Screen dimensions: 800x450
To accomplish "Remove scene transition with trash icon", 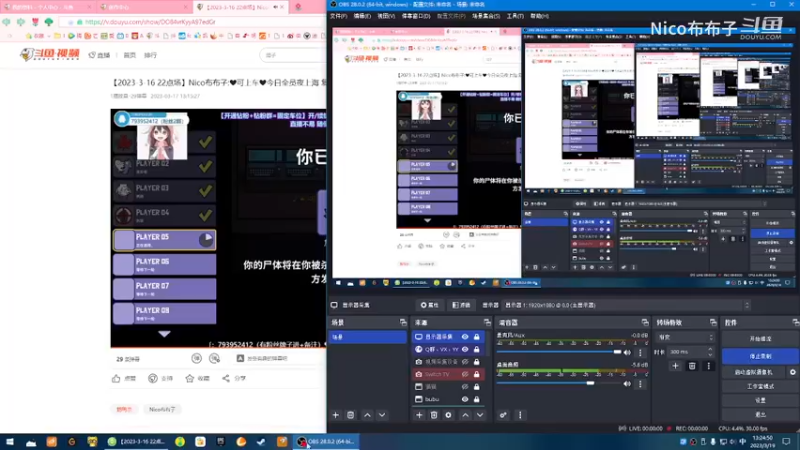I will [x=692, y=366].
